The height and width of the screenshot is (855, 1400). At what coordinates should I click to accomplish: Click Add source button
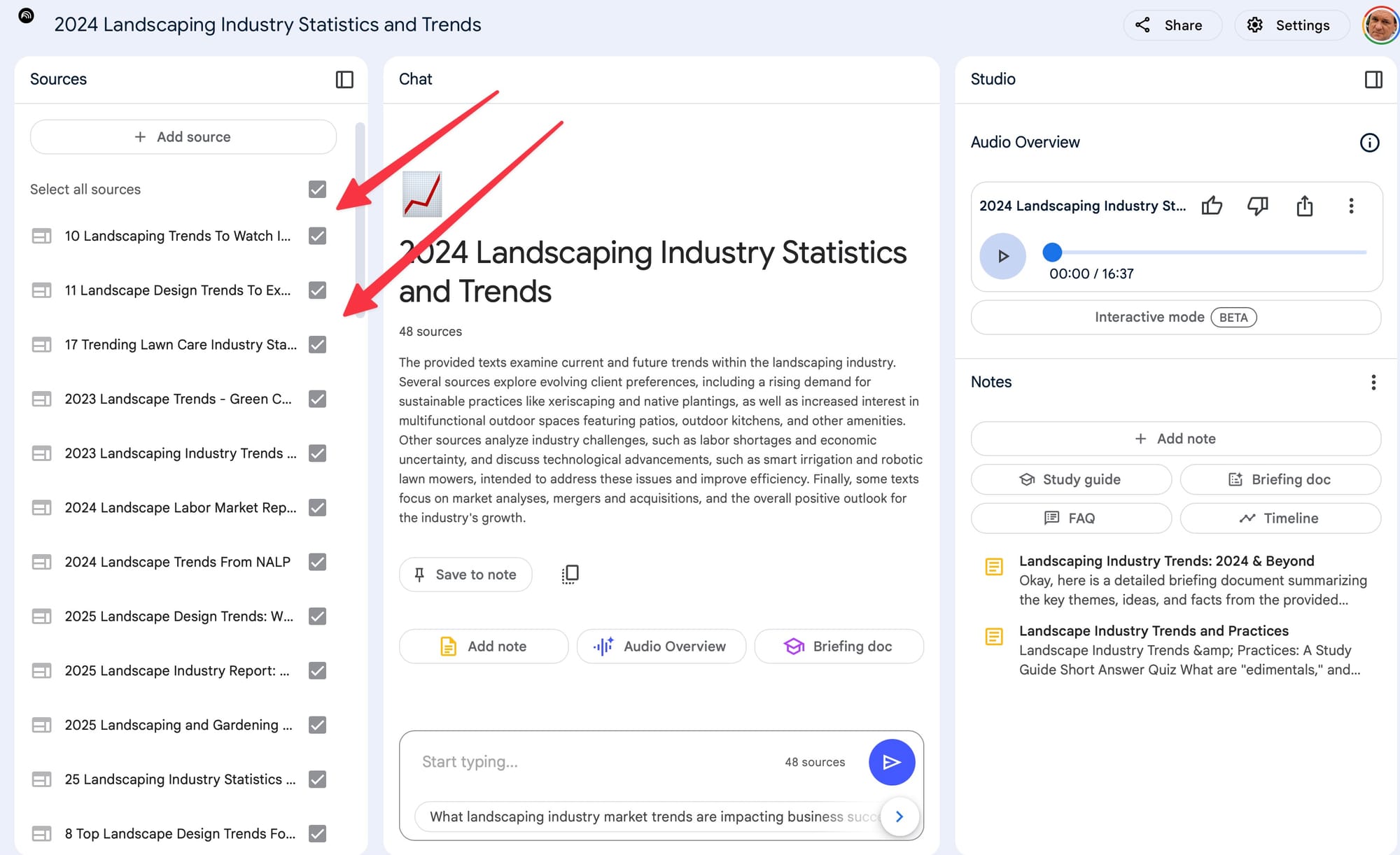(183, 137)
